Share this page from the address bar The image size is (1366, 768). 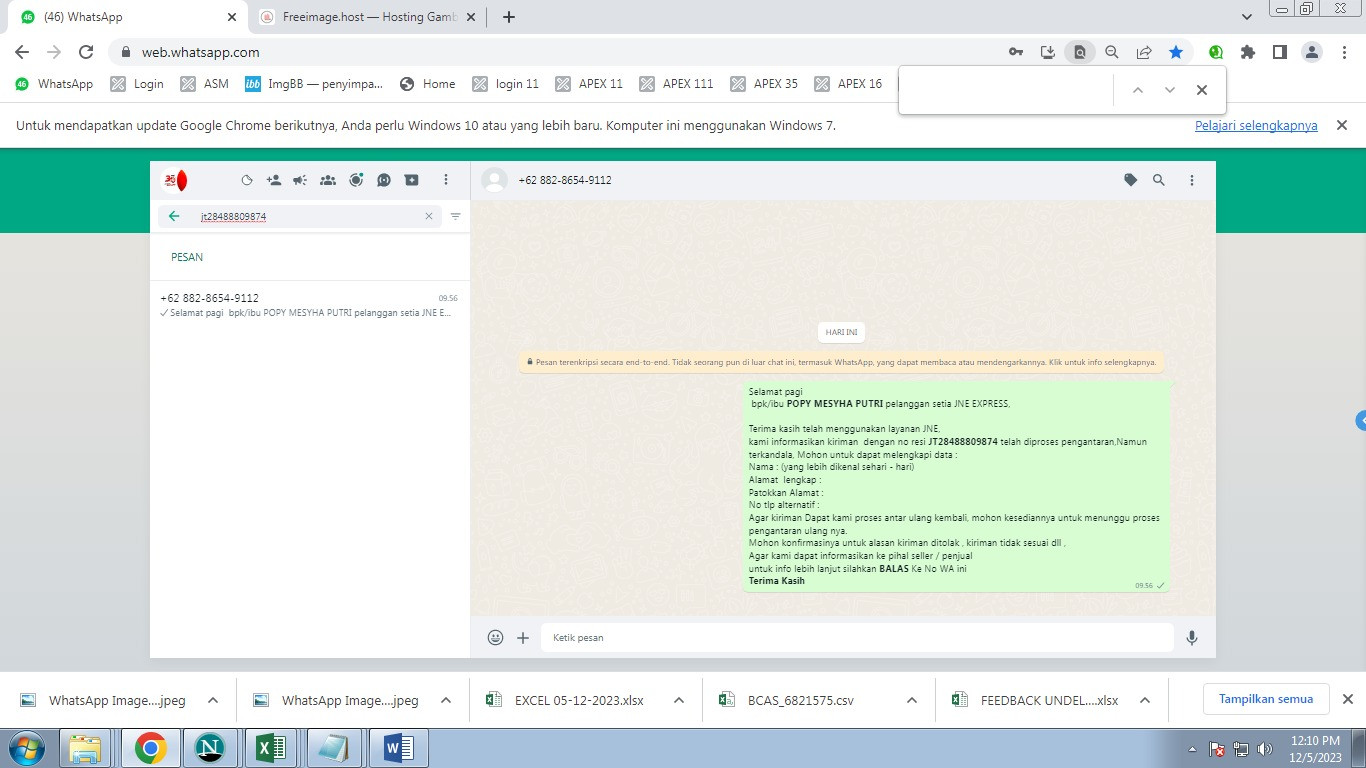click(1144, 52)
